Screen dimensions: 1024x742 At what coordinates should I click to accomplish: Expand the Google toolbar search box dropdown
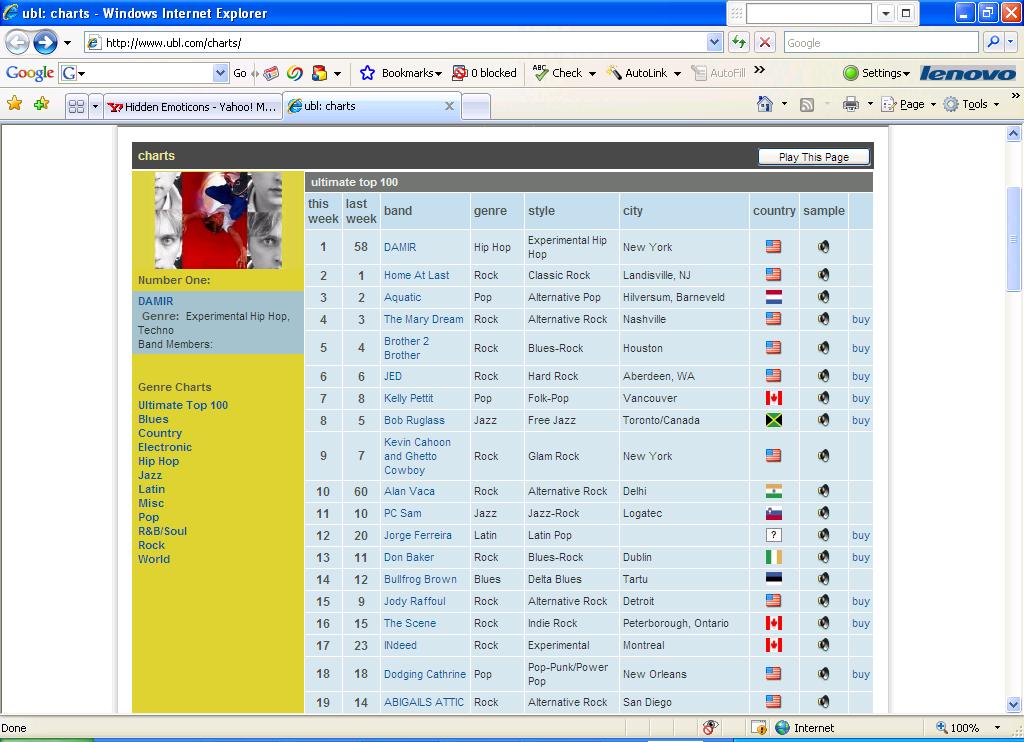(221, 73)
